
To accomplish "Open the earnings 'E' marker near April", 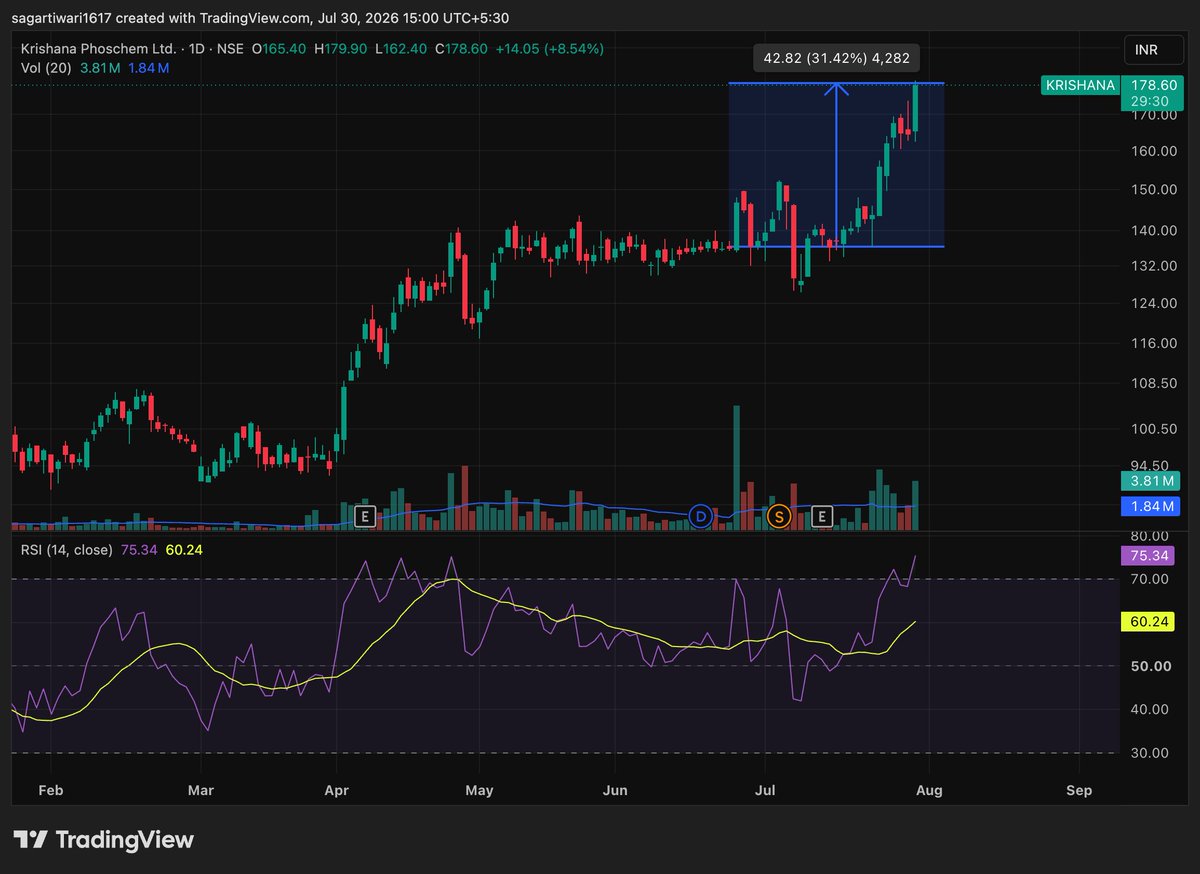I will click(x=365, y=516).
